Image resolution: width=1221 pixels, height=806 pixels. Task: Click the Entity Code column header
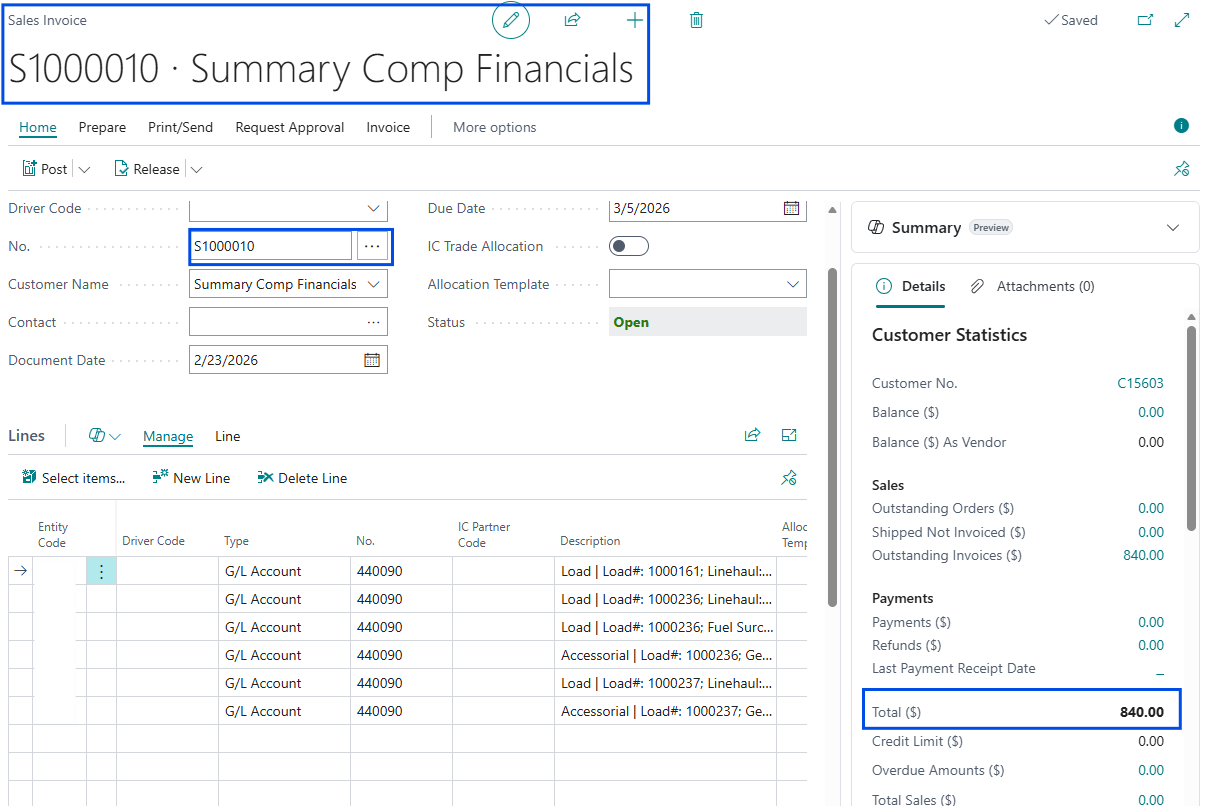coord(52,535)
